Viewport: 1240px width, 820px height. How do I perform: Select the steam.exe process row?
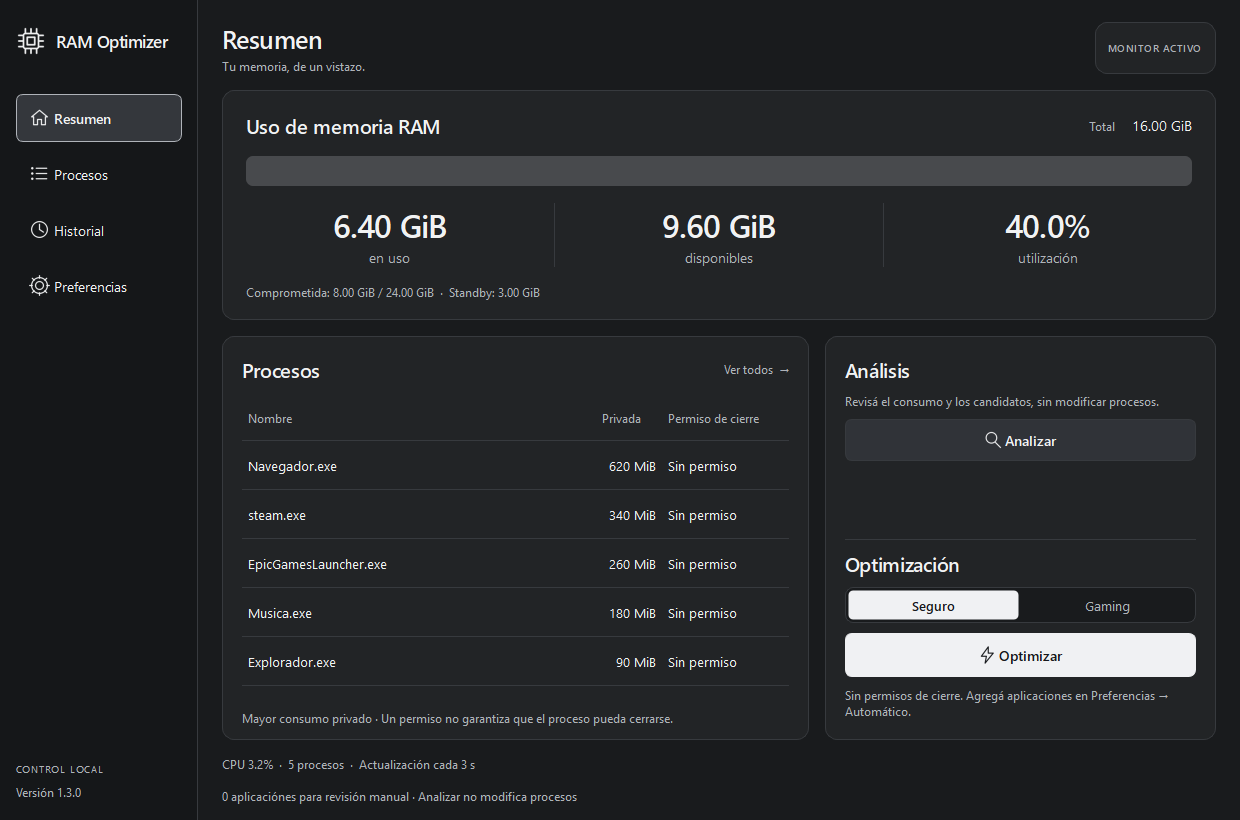(x=515, y=515)
